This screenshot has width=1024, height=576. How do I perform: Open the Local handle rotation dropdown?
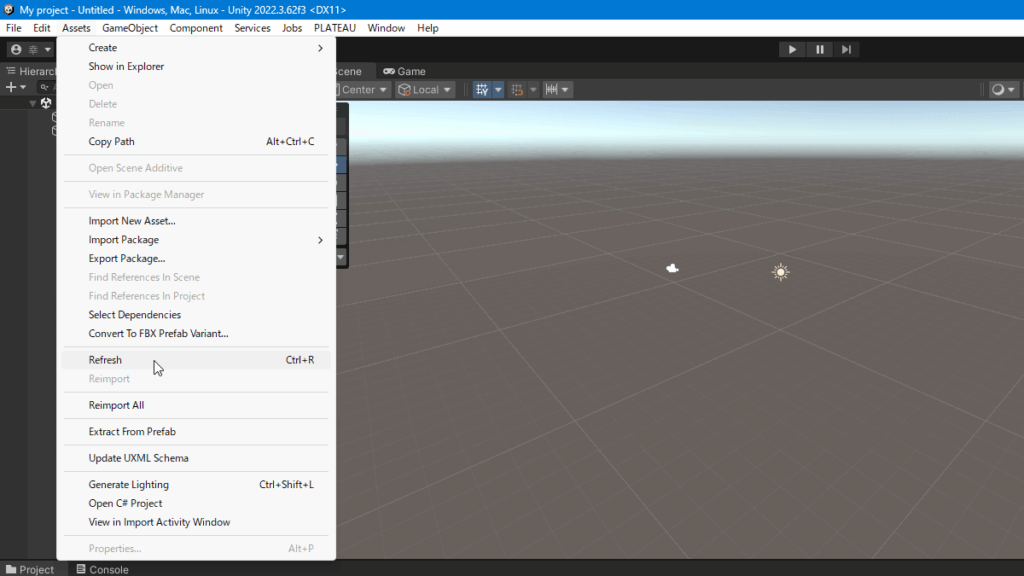pyautogui.click(x=425, y=90)
